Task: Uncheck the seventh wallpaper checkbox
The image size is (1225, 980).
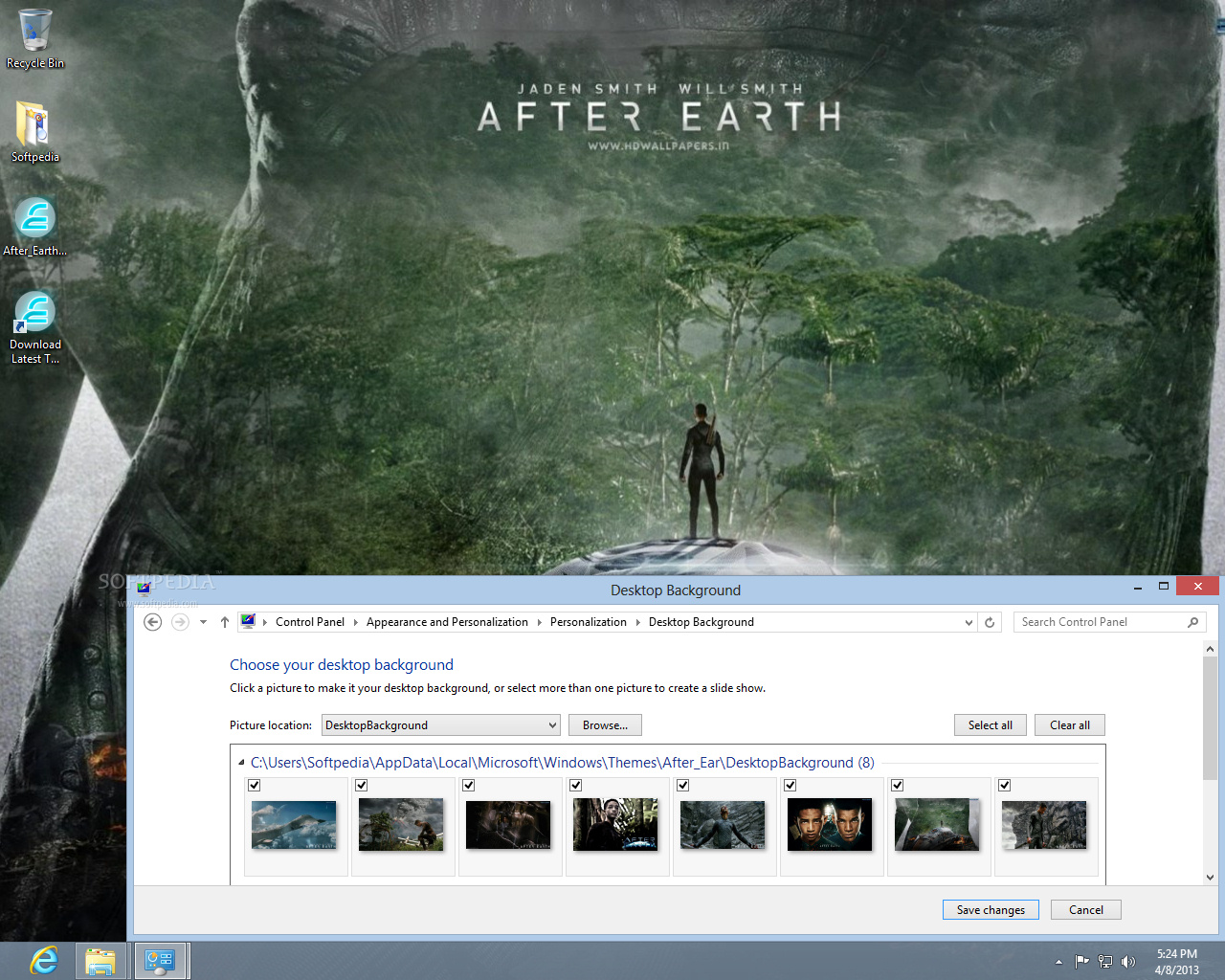Action: 898,785
